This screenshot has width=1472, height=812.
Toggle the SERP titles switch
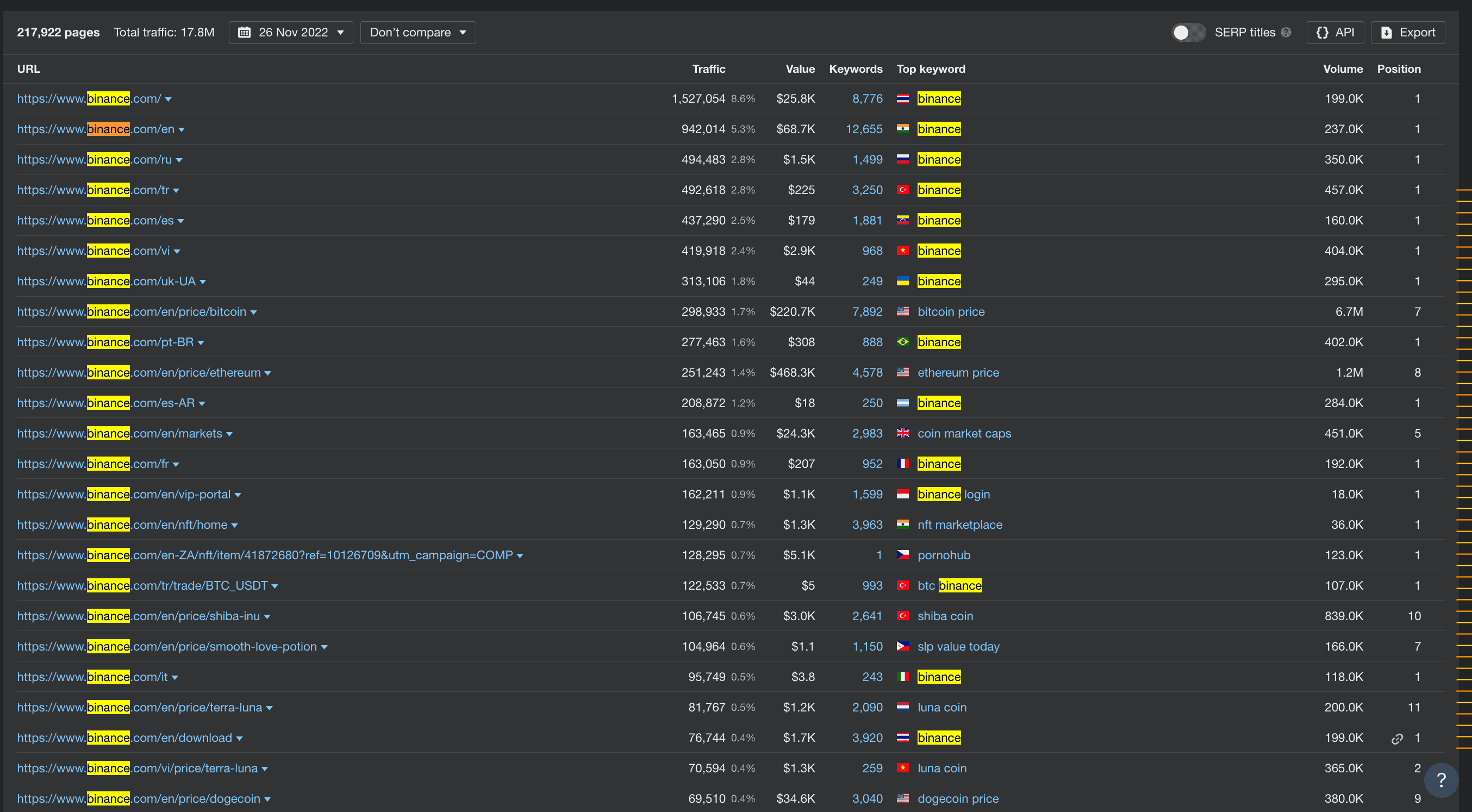(x=1188, y=33)
